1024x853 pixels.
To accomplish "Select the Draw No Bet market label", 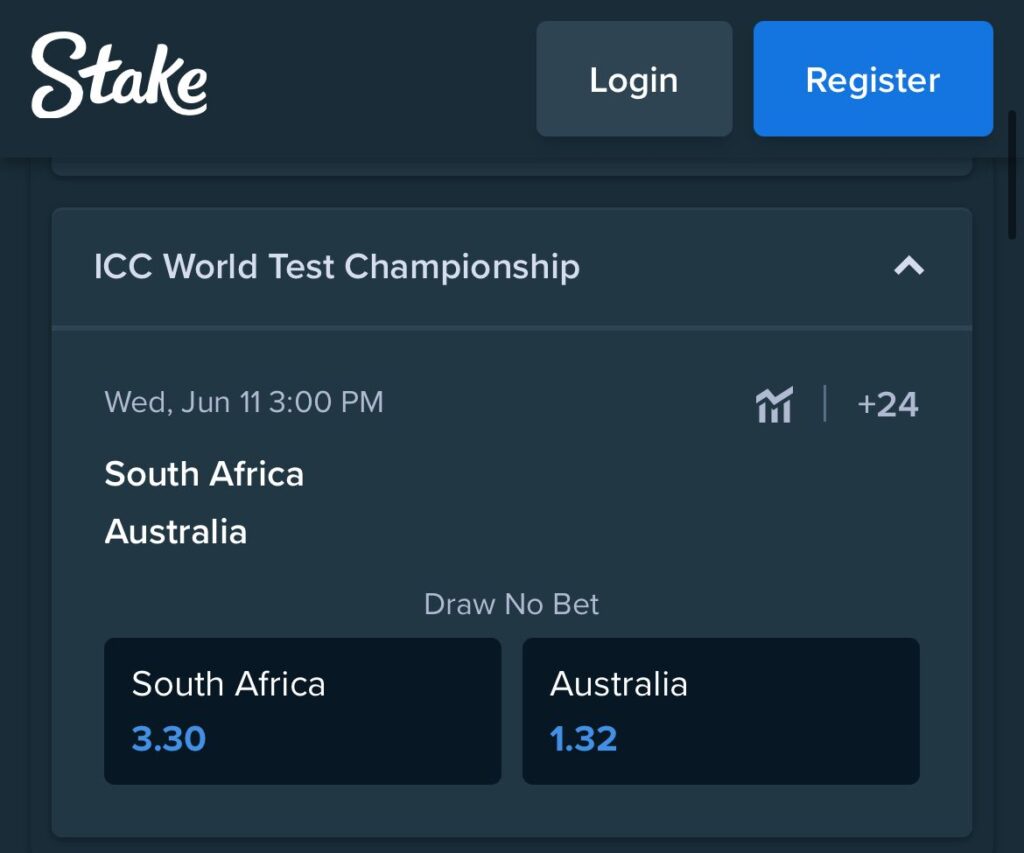I will [511, 604].
